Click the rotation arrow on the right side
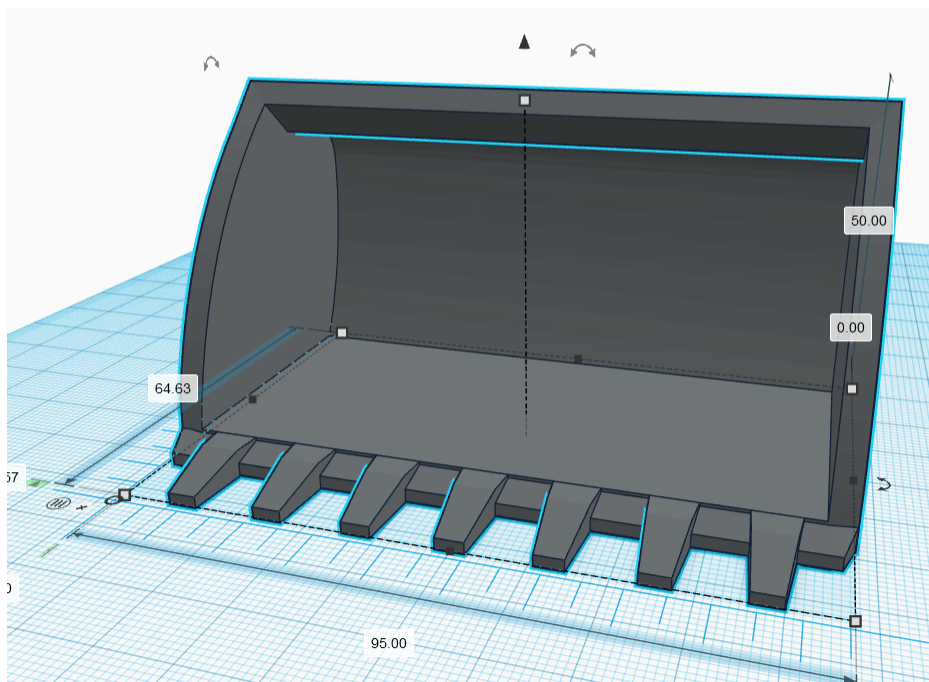The width and height of the screenshot is (929, 682). (884, 484)
